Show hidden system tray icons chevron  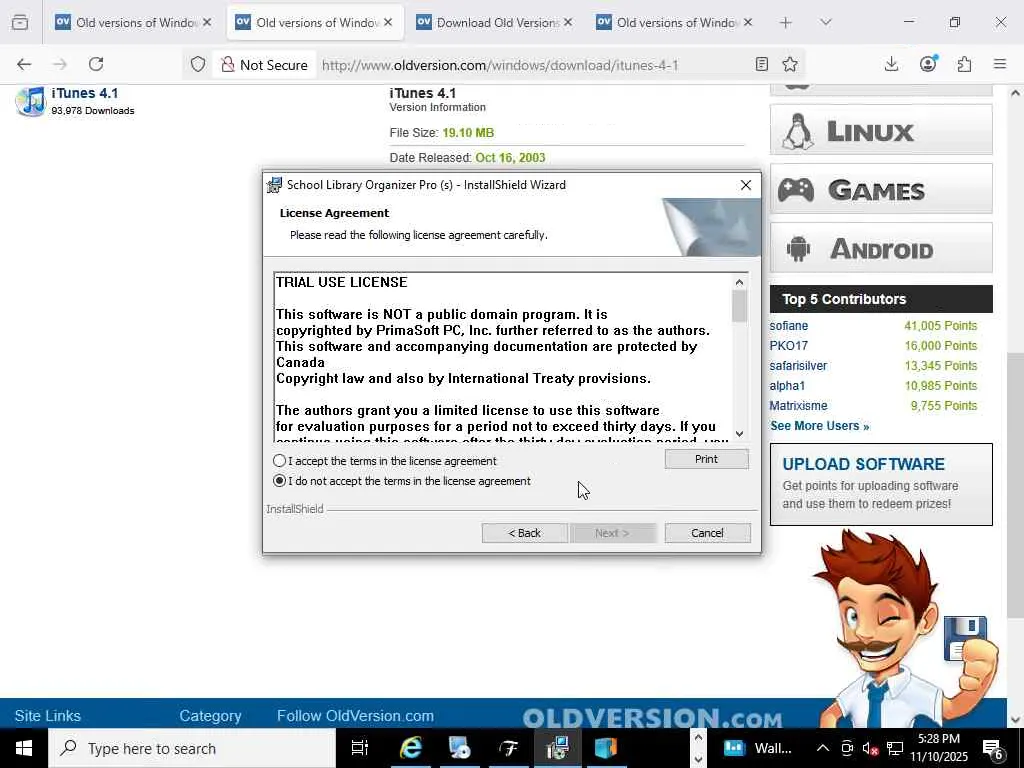tap(823, 748)
